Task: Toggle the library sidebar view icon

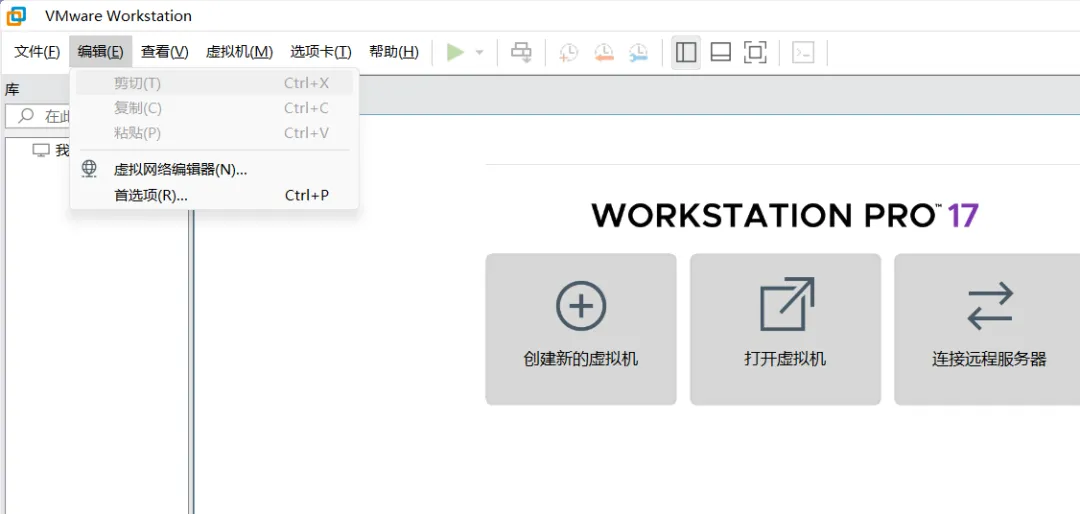Action: coord(686,52)
